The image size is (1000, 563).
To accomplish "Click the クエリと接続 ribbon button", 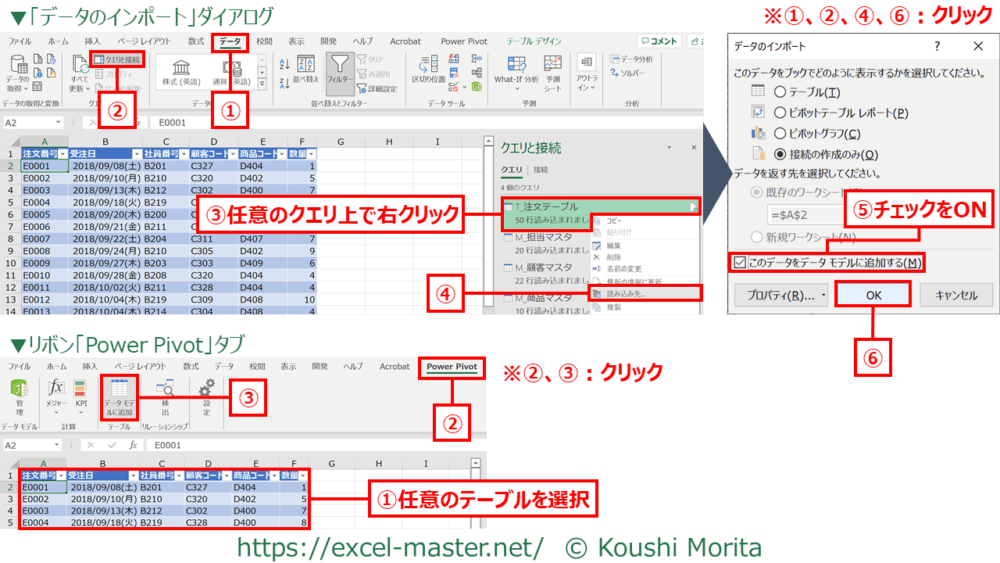I will pos(124,60).
